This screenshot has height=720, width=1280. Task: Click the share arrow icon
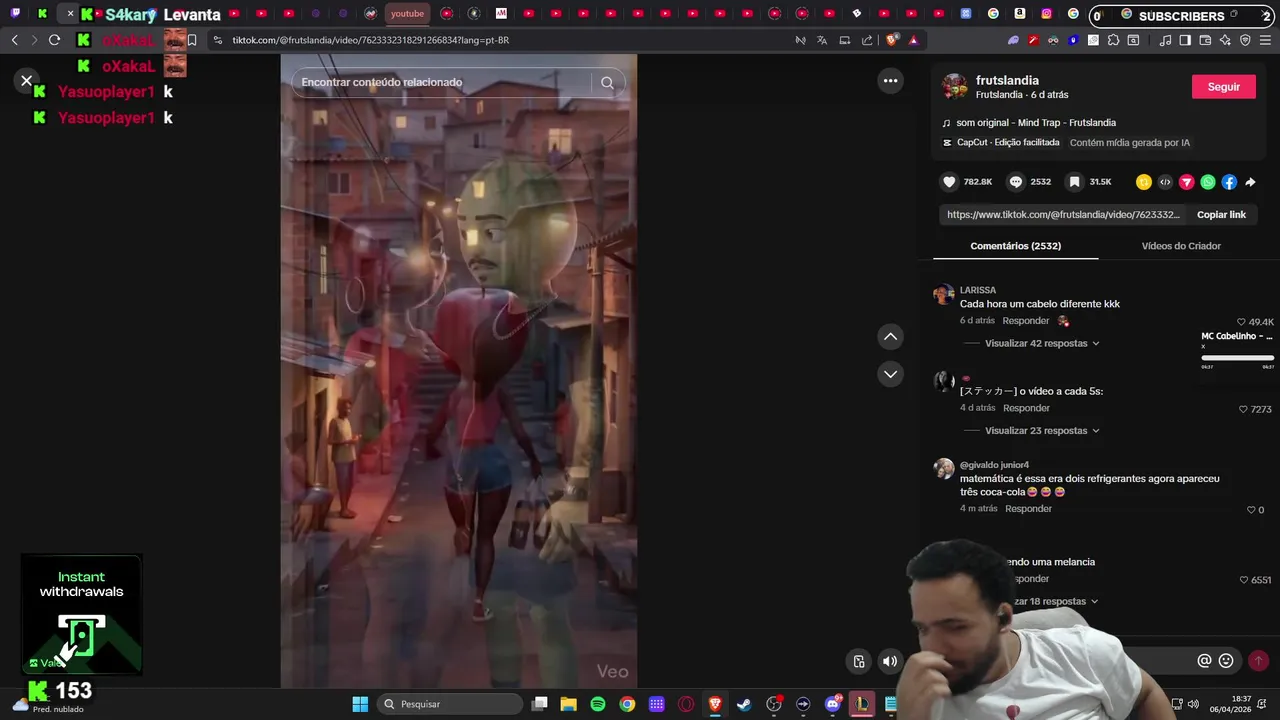coord(1250,182)
